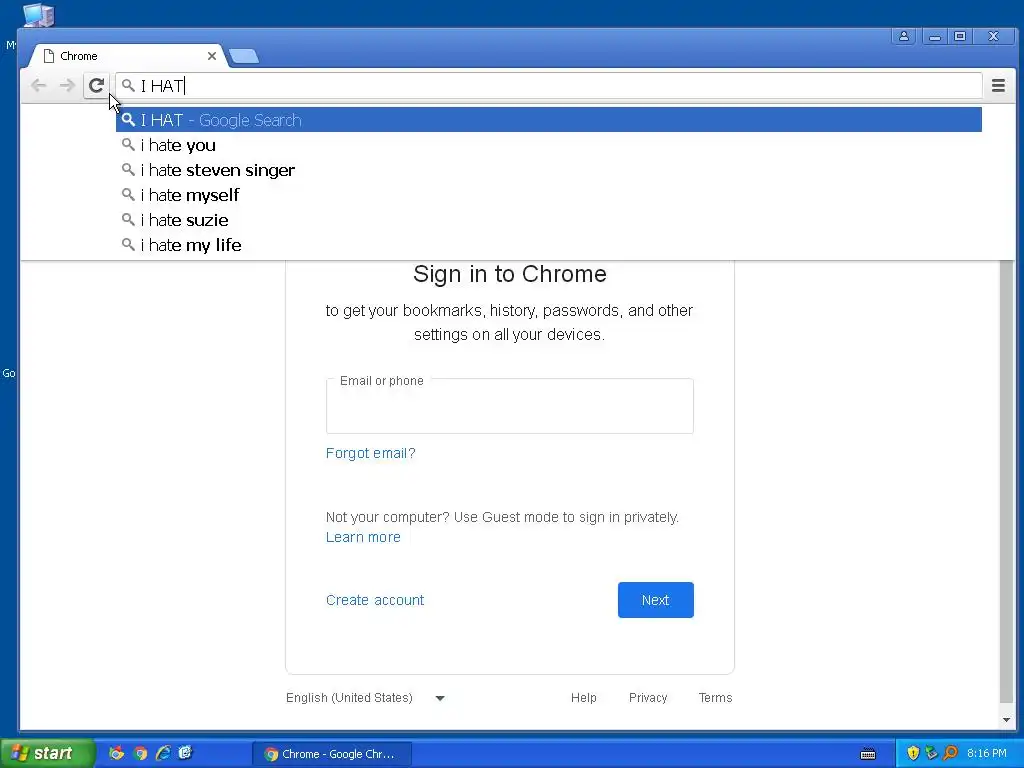Close the Chrome tab
1024x768 pixels.
pos(212,56)
